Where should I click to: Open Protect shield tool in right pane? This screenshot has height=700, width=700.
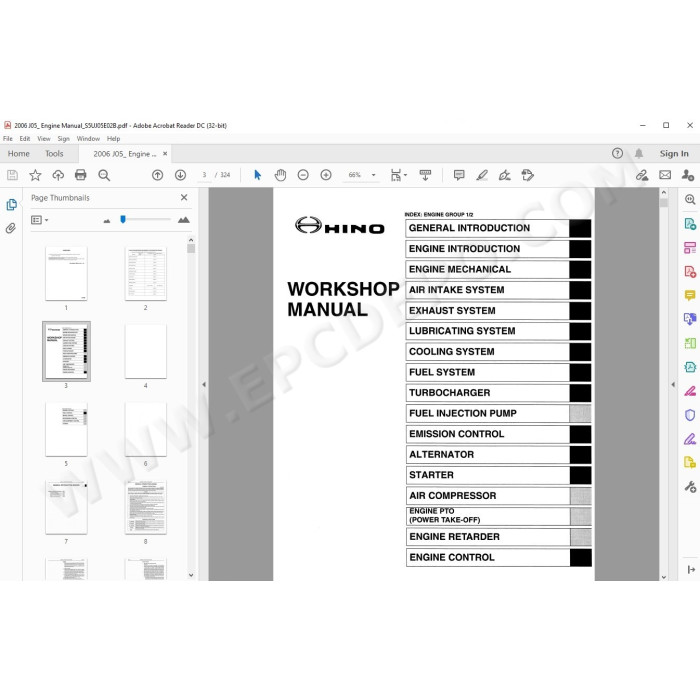[690, 415]
